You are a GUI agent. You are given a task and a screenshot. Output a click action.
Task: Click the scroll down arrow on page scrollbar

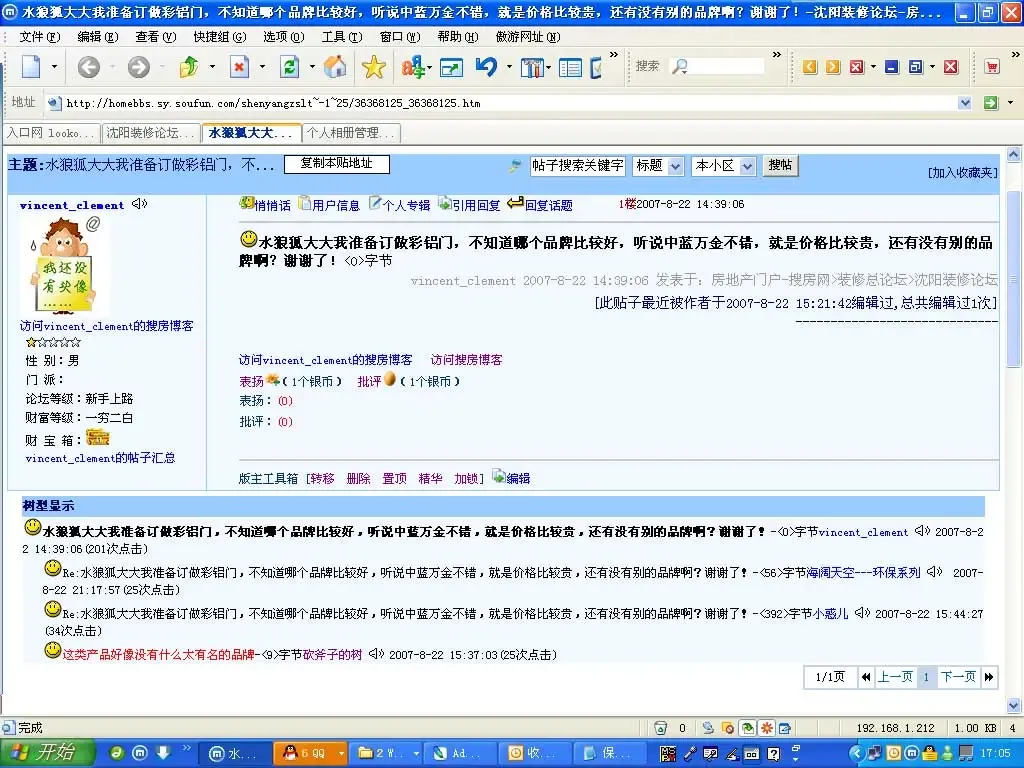tap(1013, 705)
